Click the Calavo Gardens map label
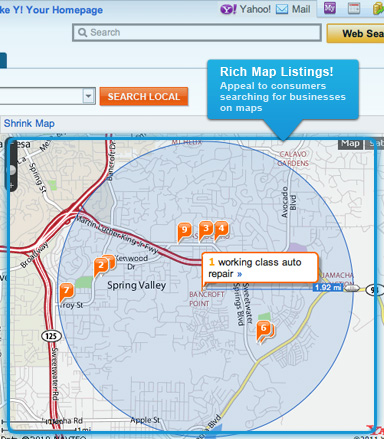The image size is (384, 439). pyautogui.click(x=293, y=159)
